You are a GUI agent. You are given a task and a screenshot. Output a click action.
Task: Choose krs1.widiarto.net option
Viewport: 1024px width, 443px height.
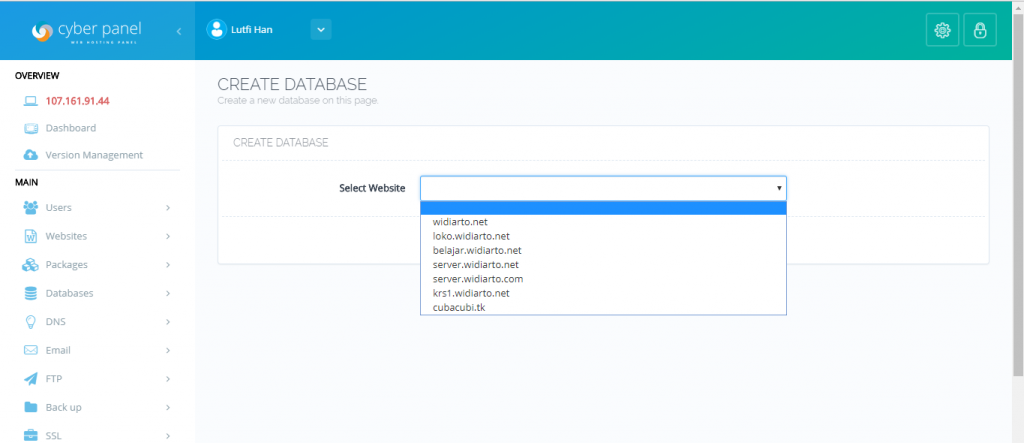point(603,293)
